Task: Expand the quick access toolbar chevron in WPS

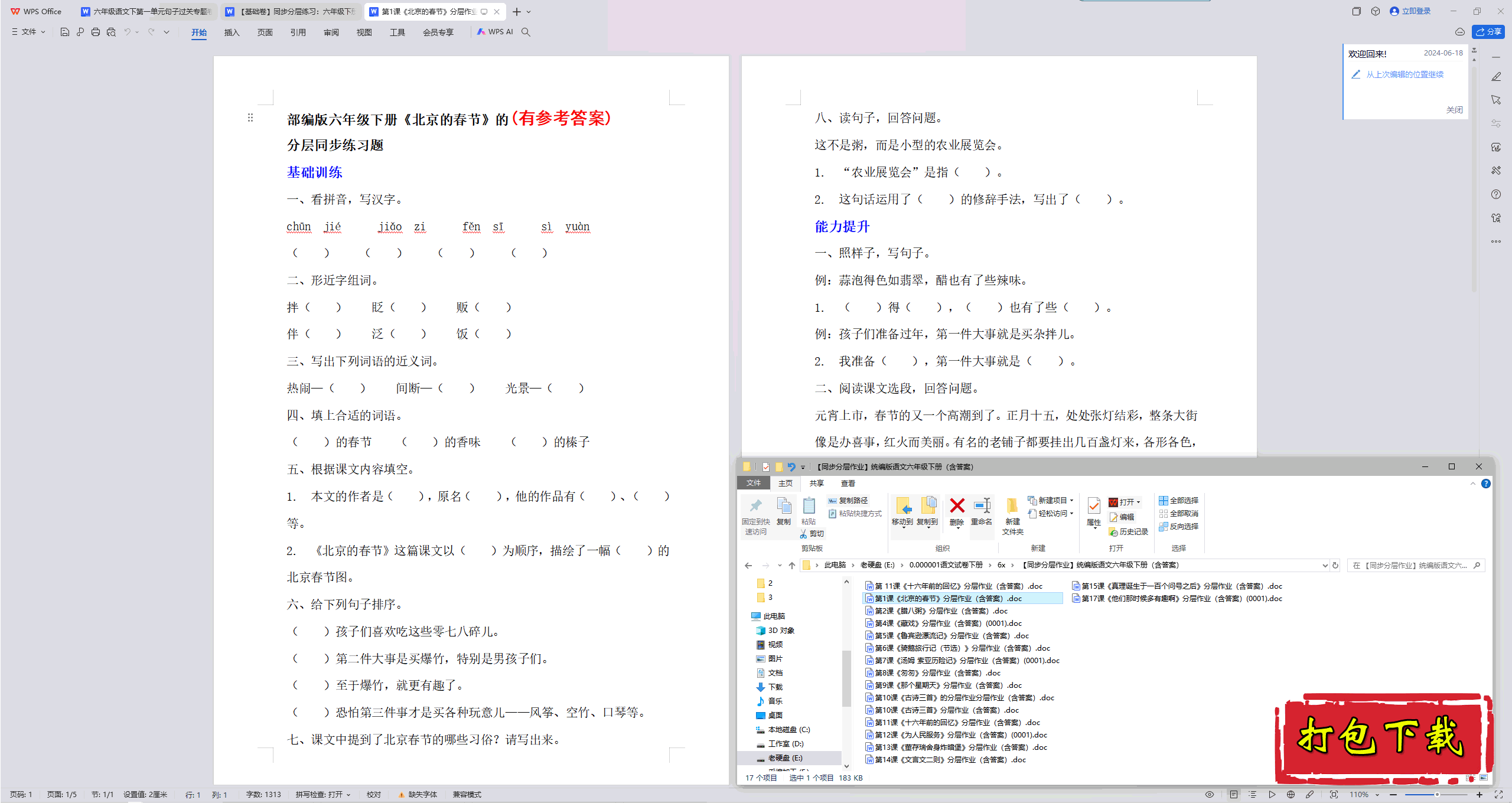Action: [167, 32]
